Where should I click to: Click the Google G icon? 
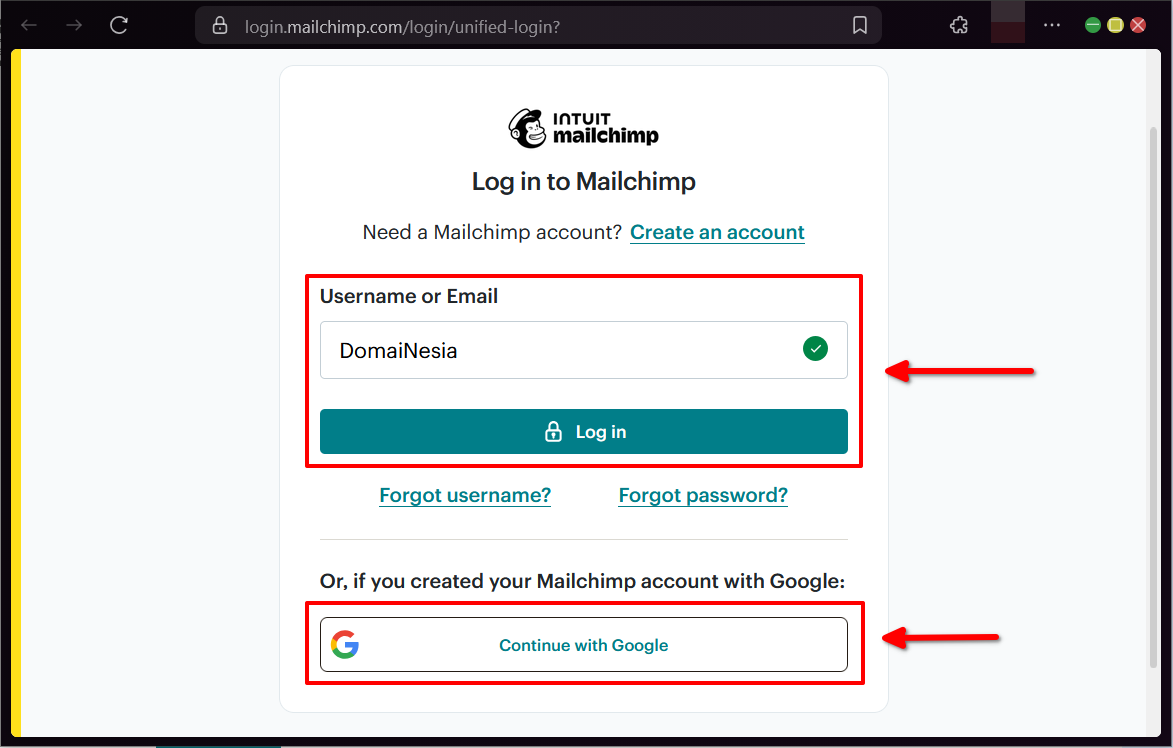coord(345,644)
